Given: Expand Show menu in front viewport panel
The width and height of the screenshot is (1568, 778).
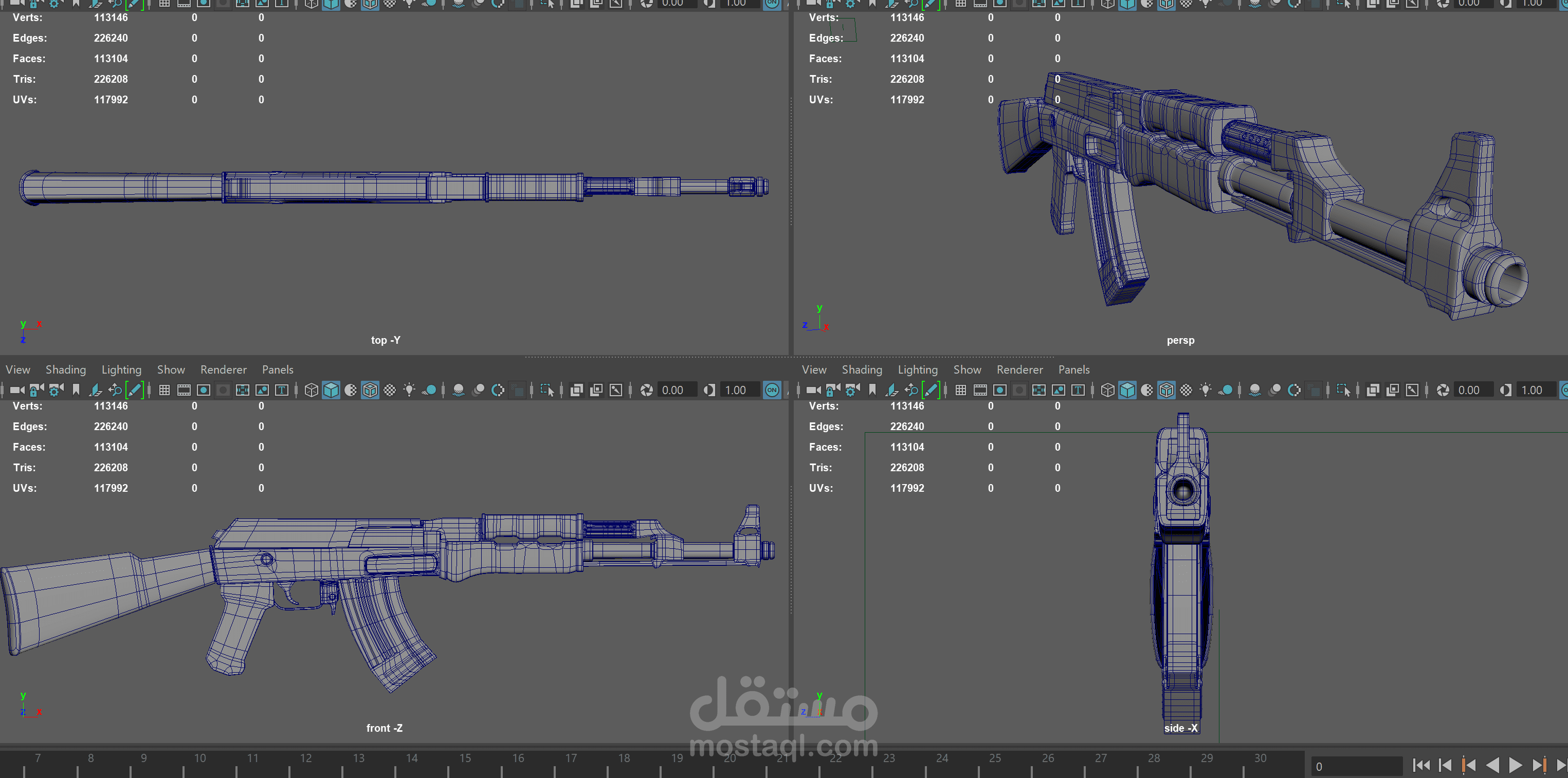Looking at the screenshot, I should click(171, 369).
